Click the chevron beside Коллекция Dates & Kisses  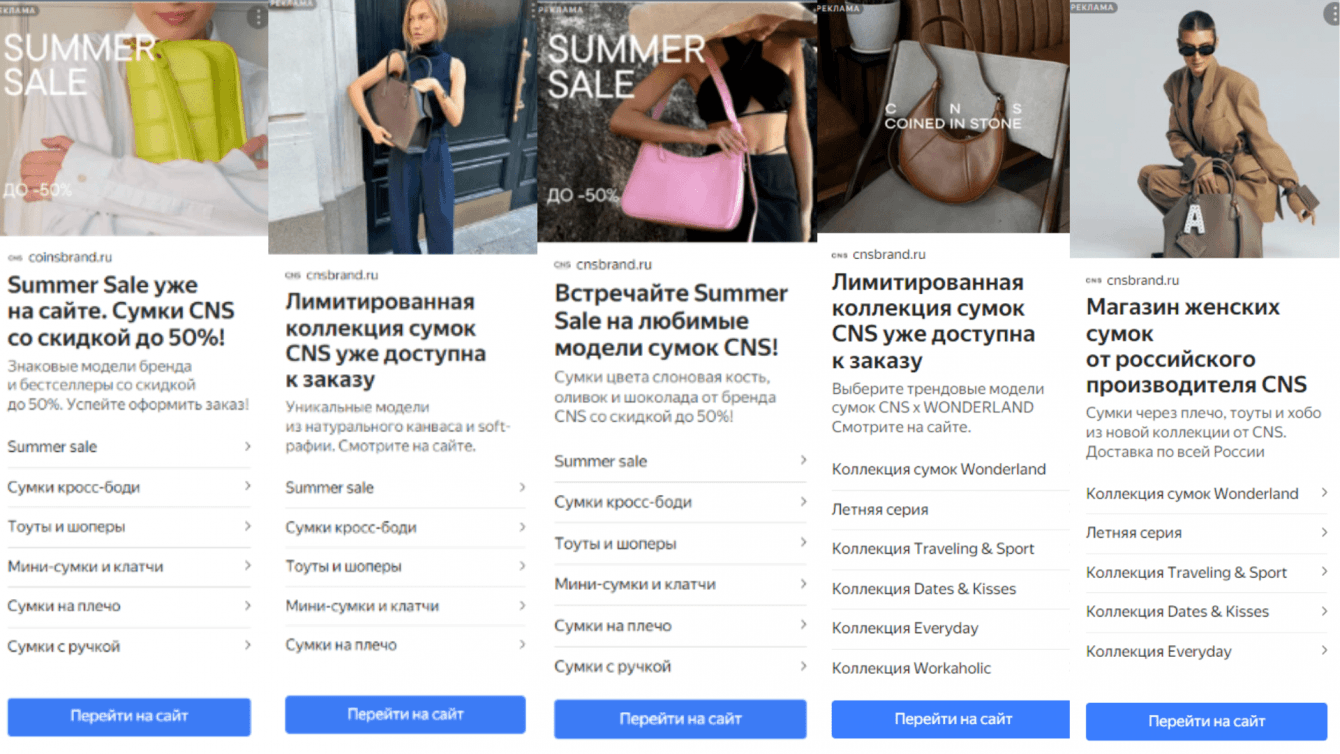tap(1324, 611)
